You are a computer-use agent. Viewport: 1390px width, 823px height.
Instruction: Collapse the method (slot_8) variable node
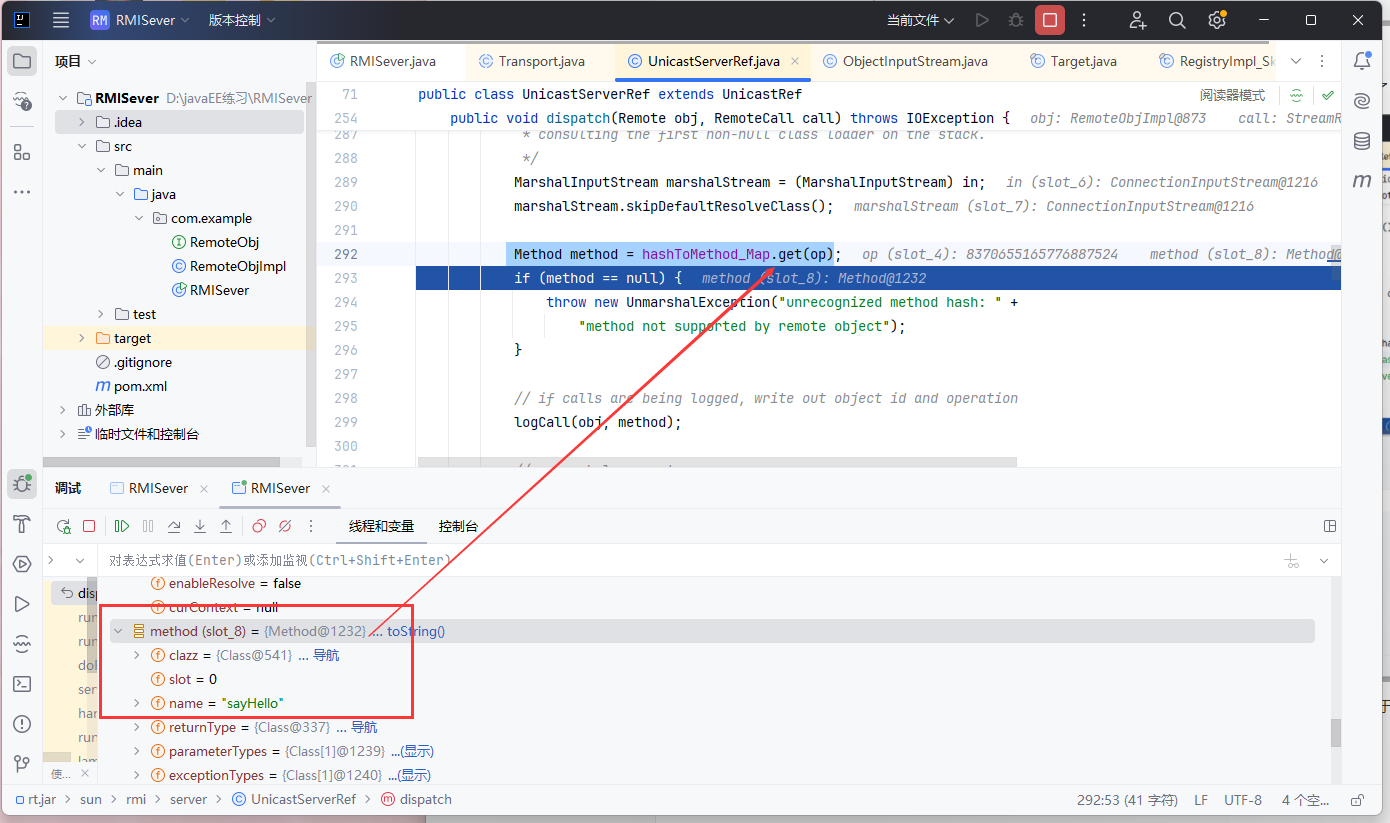[119, 631]
